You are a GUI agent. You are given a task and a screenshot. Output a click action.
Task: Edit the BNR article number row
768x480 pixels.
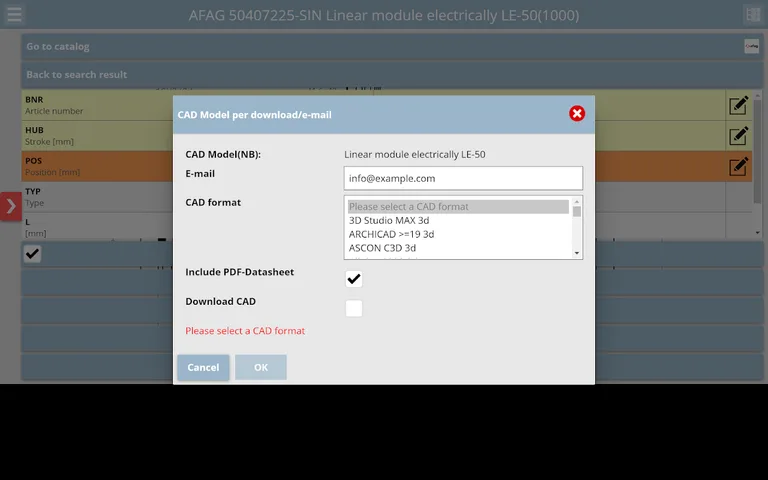738,105
